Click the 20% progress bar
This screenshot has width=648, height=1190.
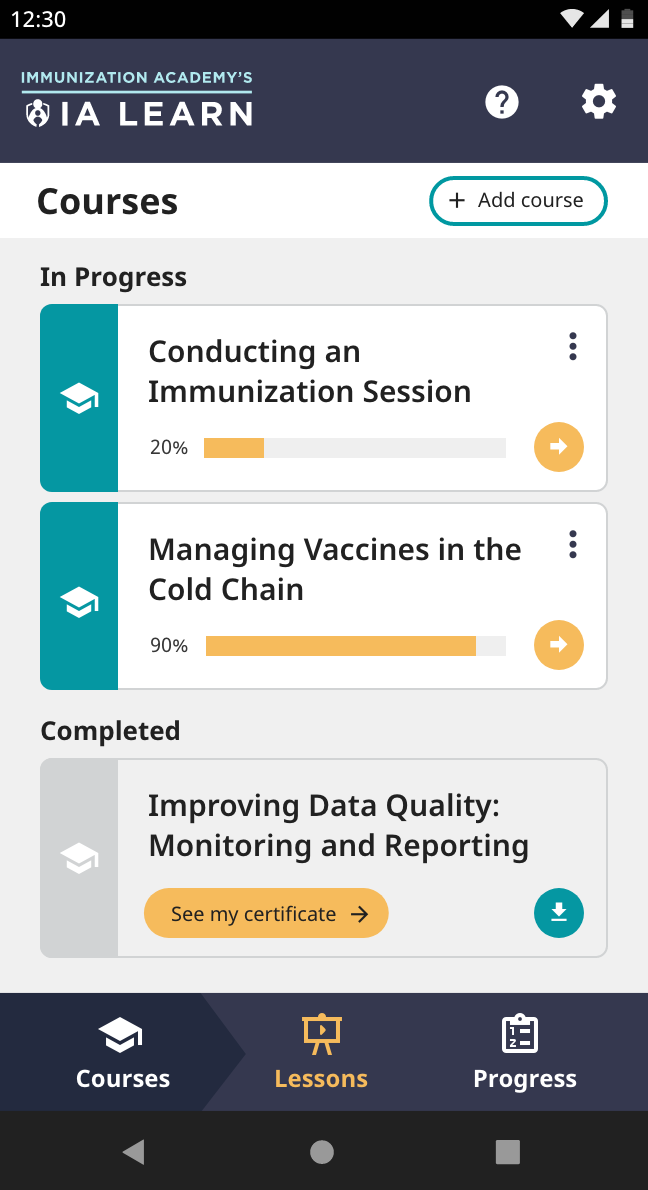coord(354,448)
